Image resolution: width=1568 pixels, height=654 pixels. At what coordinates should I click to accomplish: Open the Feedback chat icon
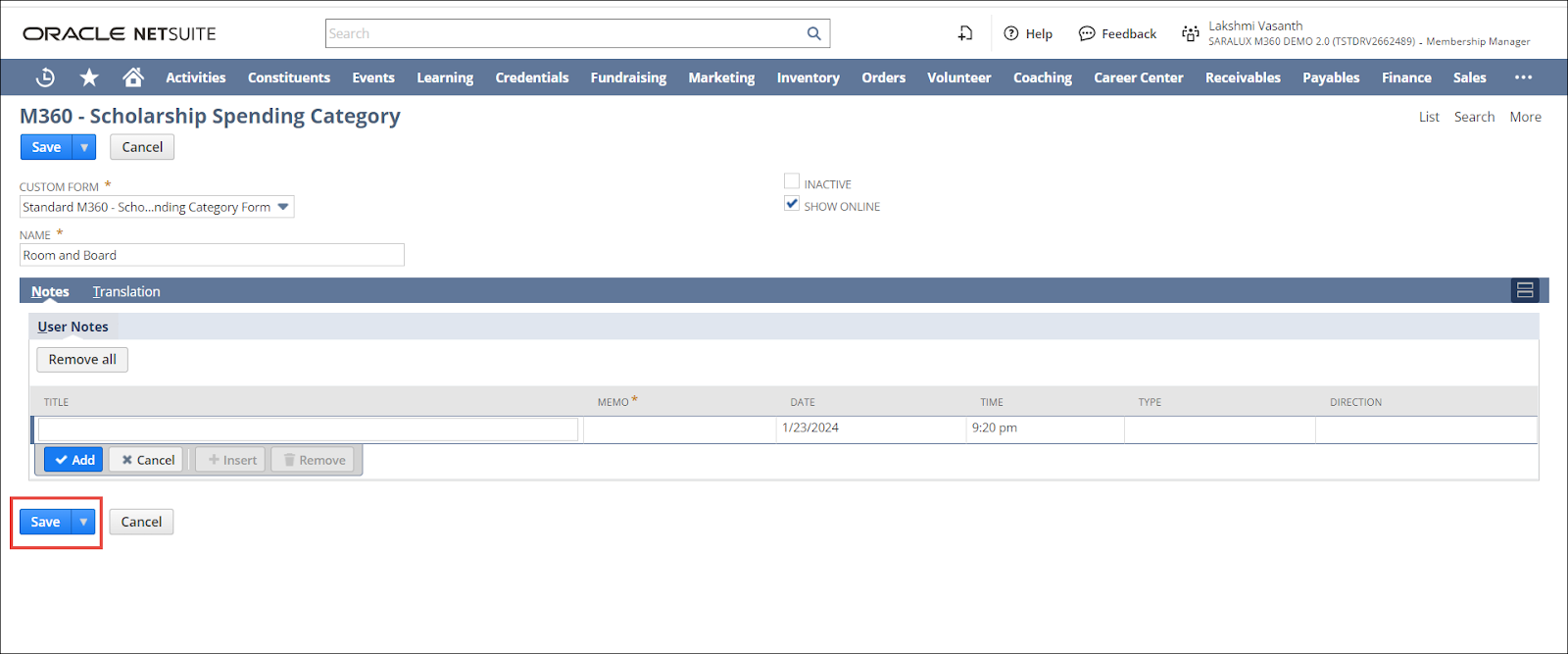[x=1087, y=33]
